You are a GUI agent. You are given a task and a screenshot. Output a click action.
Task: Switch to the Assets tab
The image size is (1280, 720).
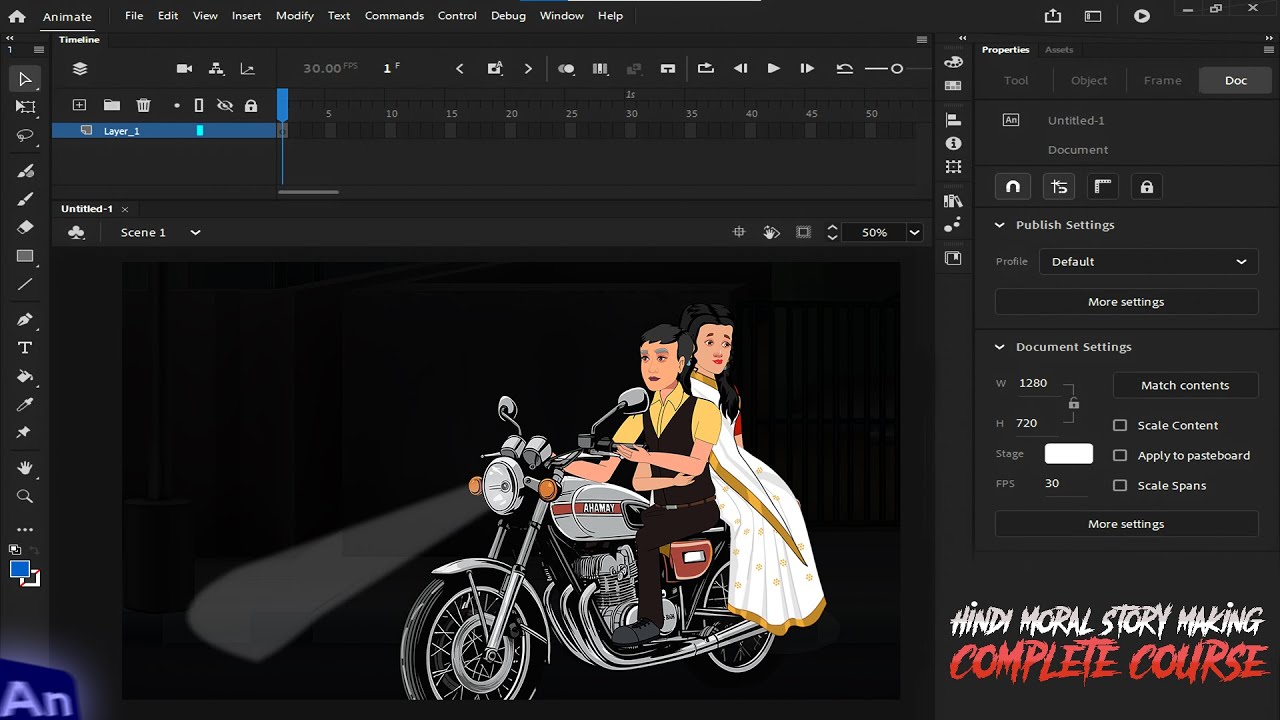(1059, 50)
